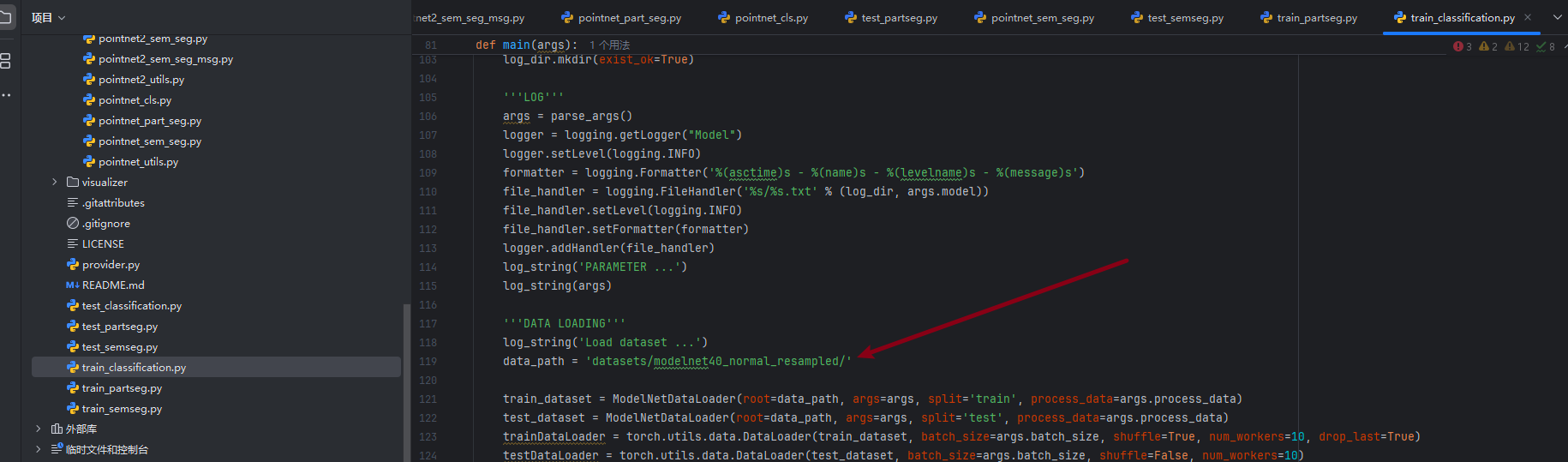The height and width of the screenshot is (462, 1568).
Task: Open README.md file
Action: click(113, 285)
